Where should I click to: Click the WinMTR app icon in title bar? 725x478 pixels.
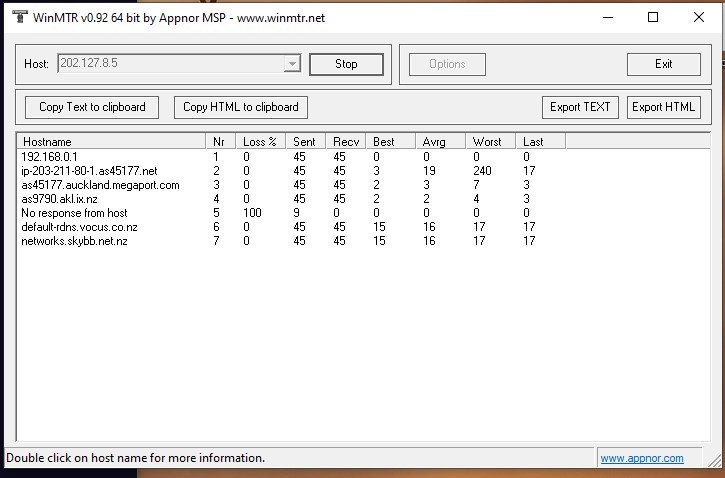pyautogui.click(x=19, y=17)
